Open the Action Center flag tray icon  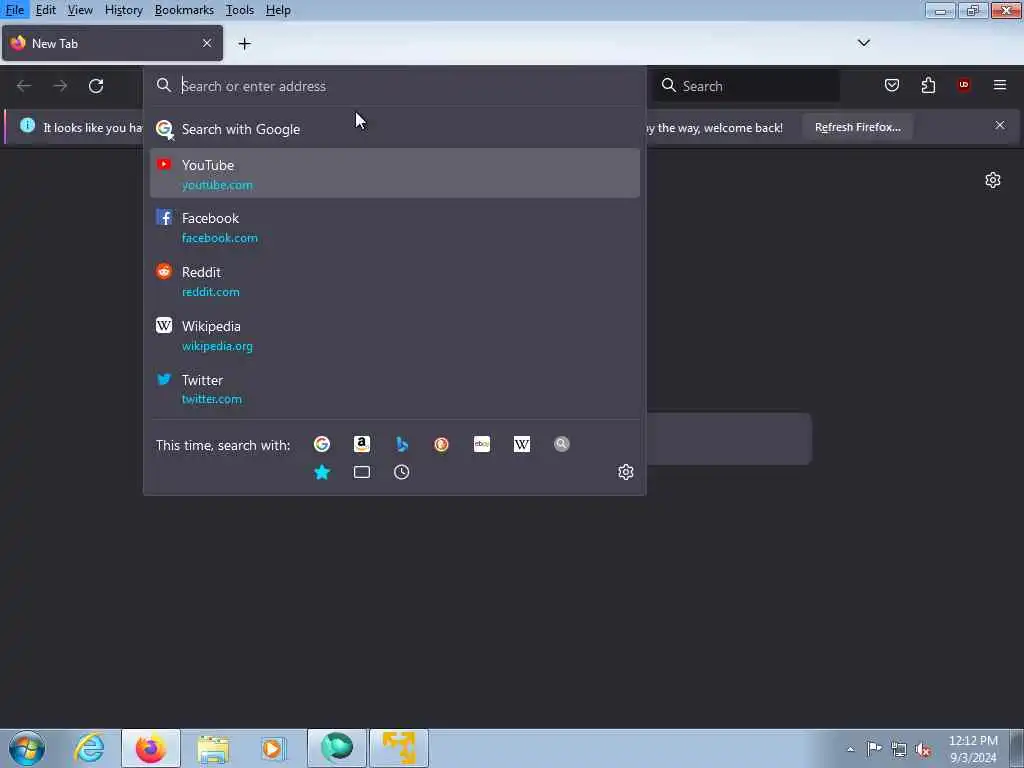pos(874,748)
